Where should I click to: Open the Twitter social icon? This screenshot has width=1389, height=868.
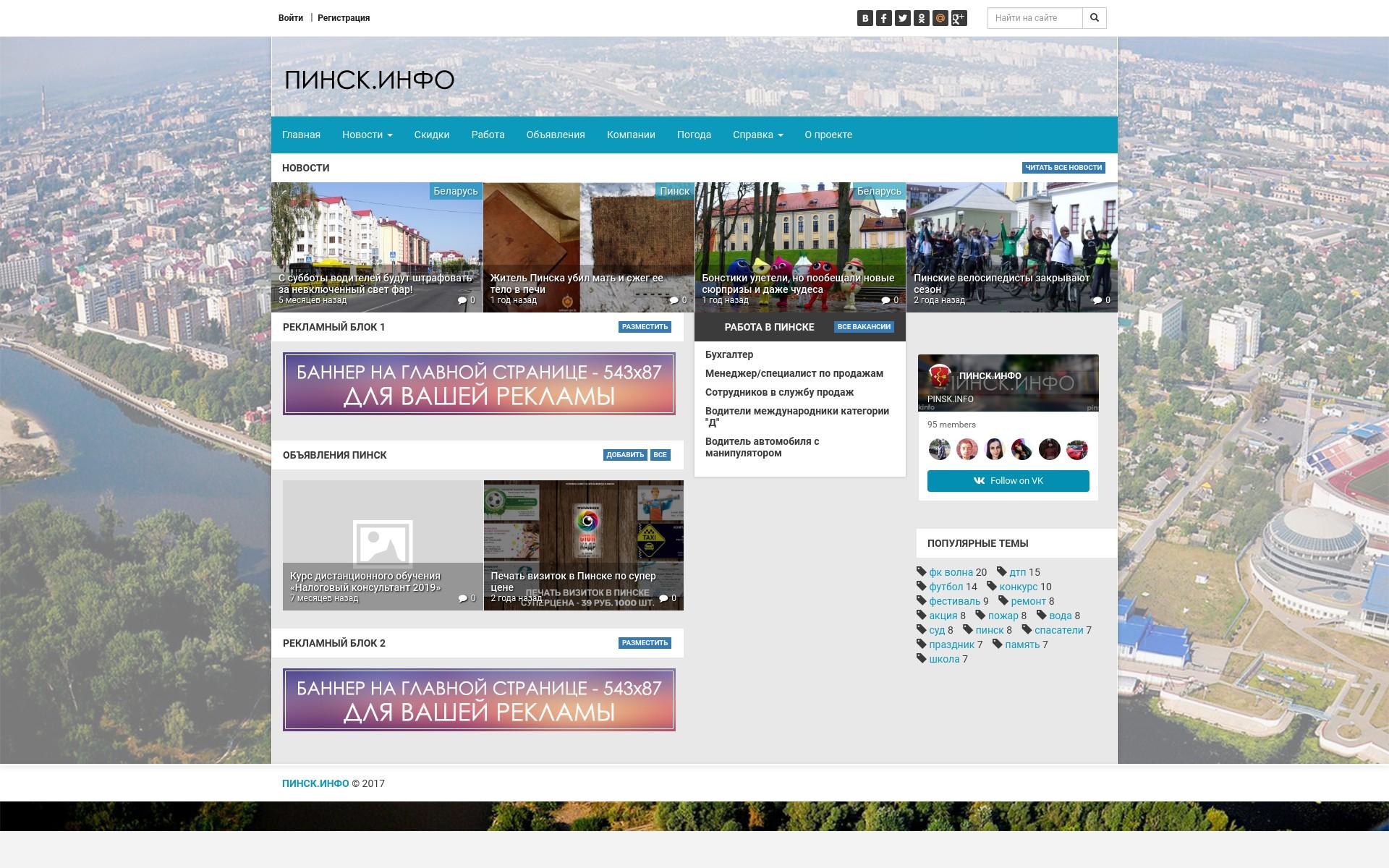902,18
